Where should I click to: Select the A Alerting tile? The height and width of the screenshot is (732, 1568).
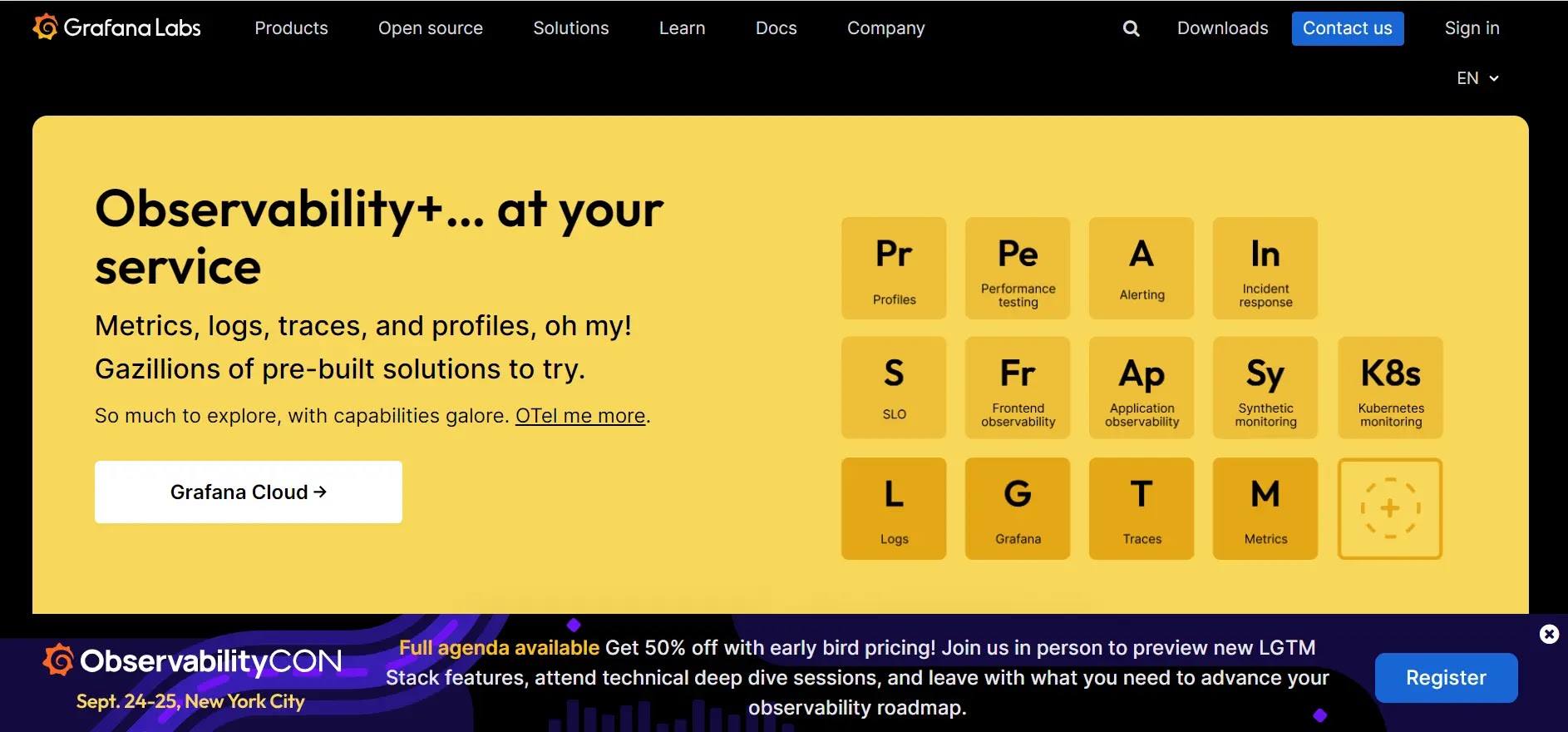pyautogui.click(x=1141, y=269)
